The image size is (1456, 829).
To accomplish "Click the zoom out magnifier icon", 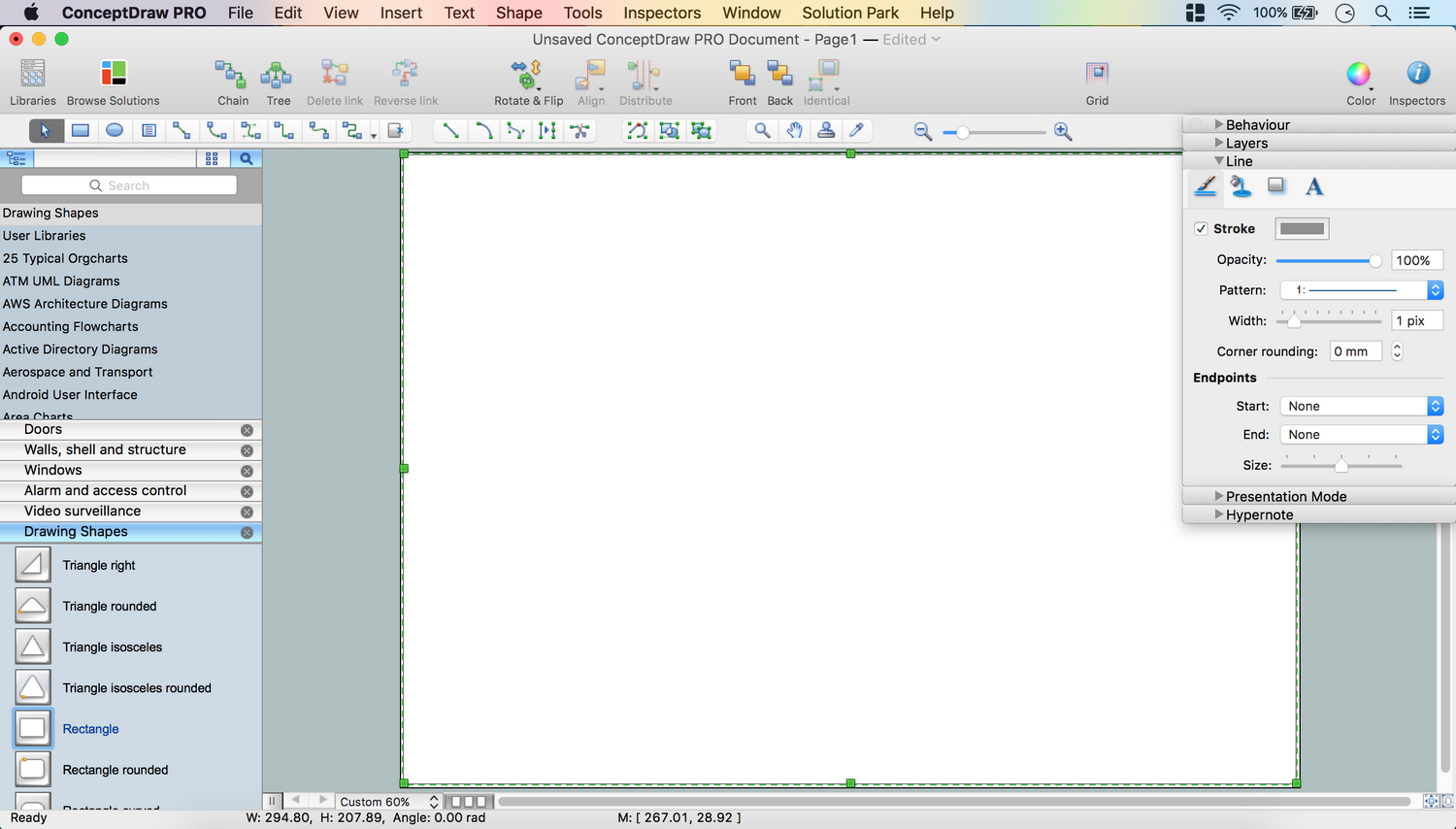I will point(923,132).
